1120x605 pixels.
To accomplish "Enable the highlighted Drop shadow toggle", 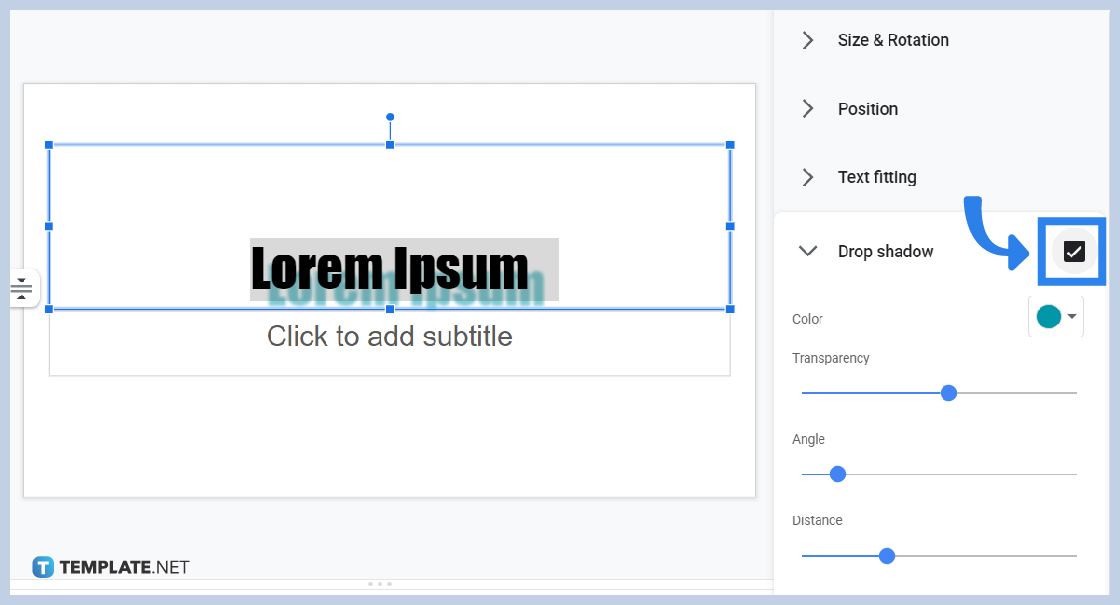I will point(1073,252).
